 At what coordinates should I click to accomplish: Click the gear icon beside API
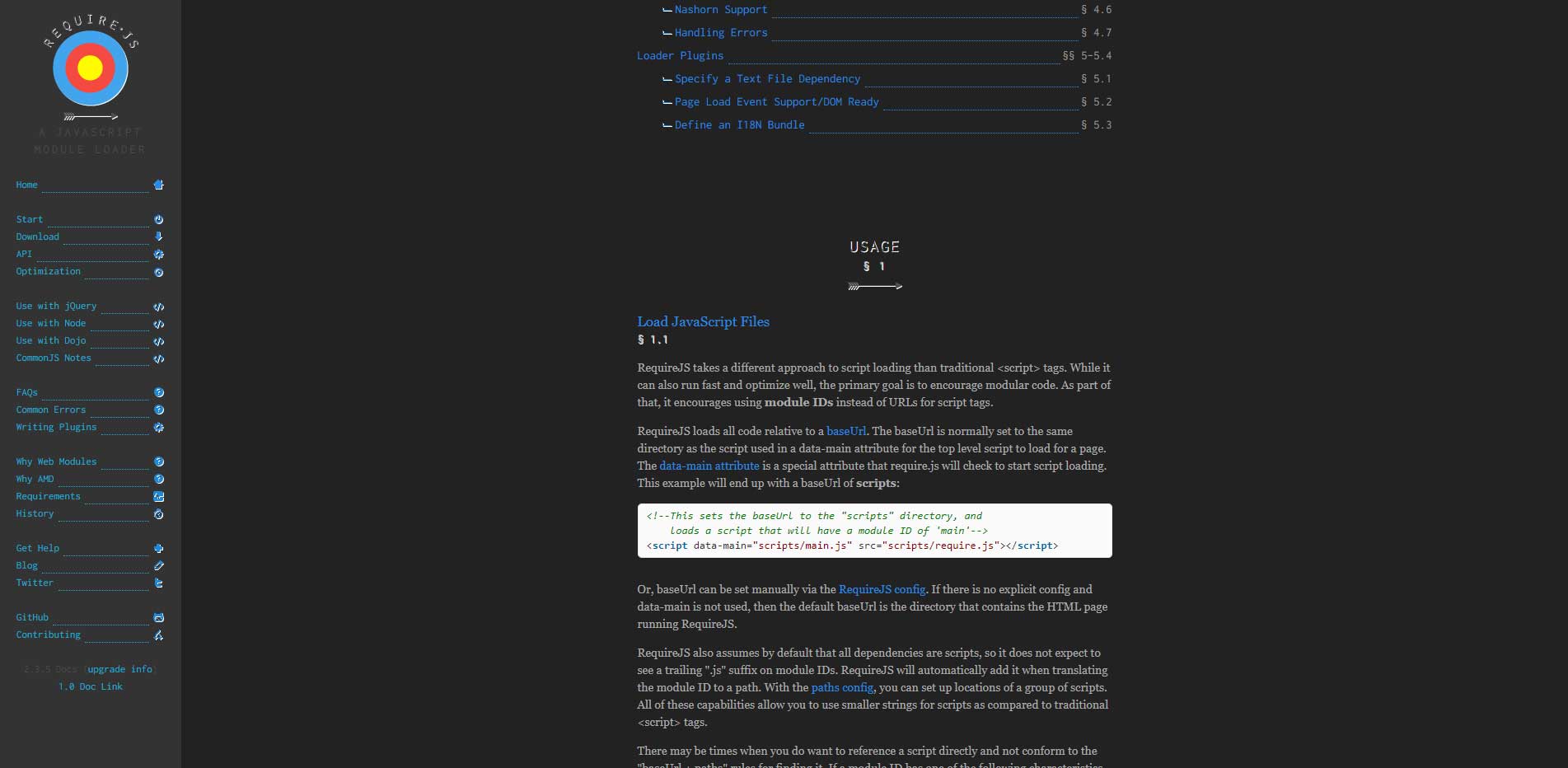click(159, 254)
